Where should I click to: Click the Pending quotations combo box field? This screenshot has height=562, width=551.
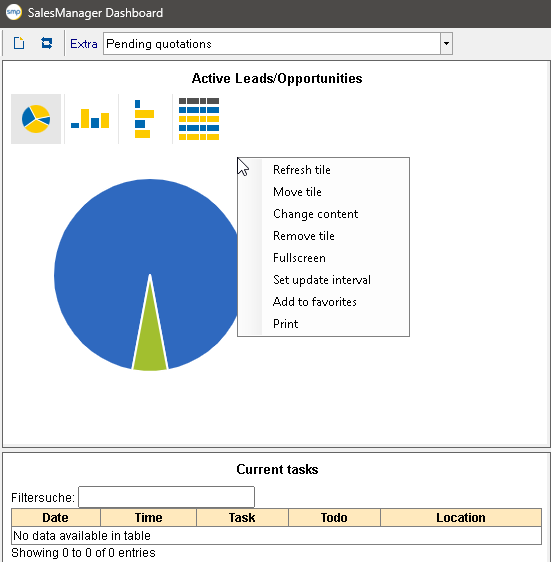point(272,44)
